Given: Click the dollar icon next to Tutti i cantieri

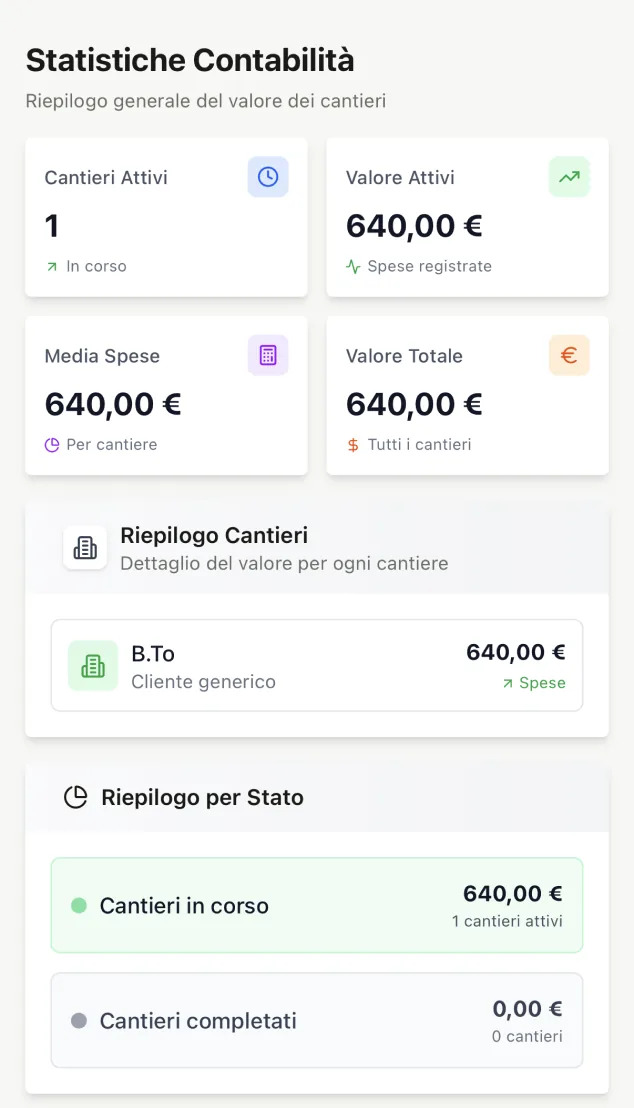Looking at the screenshot, I should coord(353,444).
